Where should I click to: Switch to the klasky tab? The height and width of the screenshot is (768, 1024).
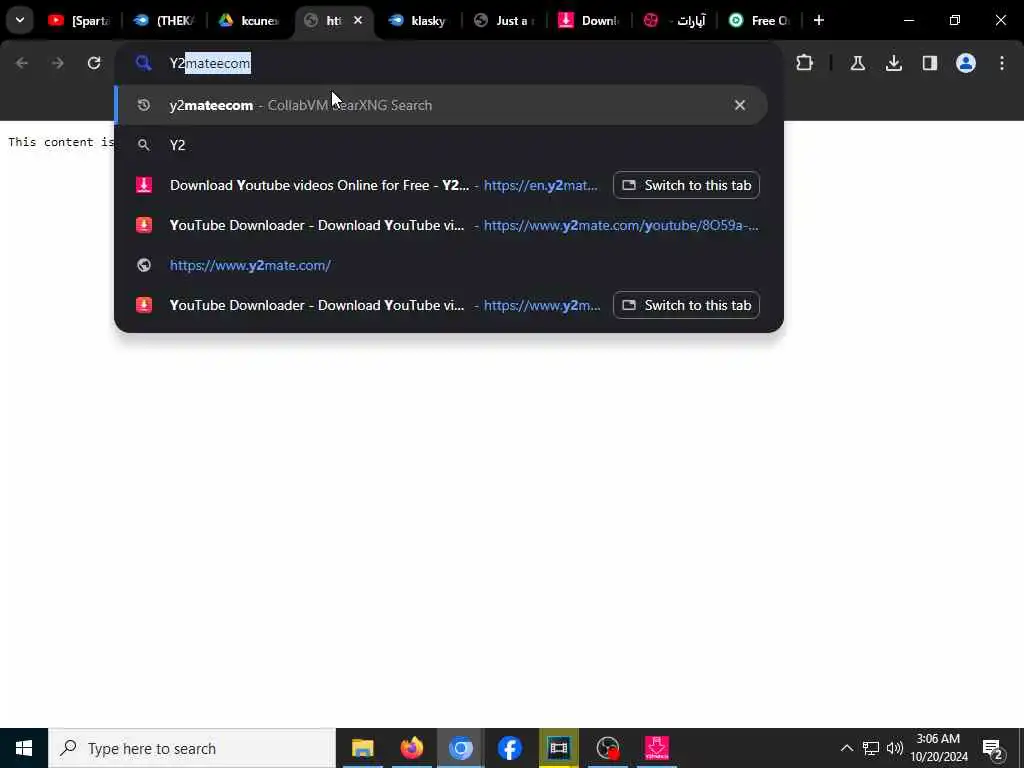click(x=419, y=20)
